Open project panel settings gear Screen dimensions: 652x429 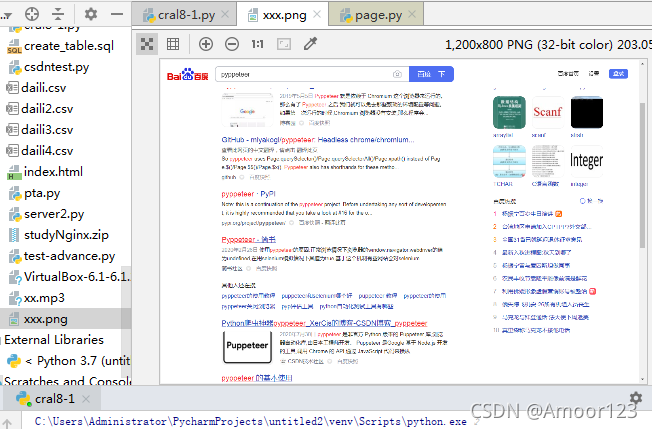coord(91,14)
